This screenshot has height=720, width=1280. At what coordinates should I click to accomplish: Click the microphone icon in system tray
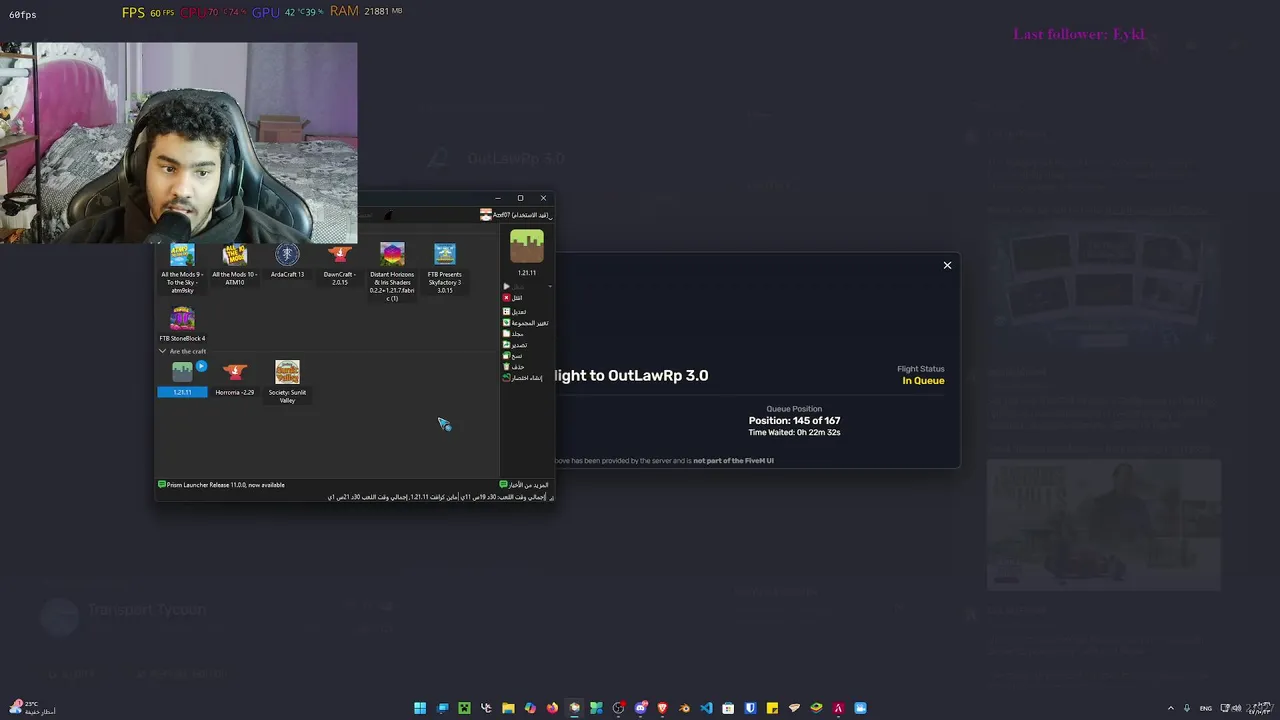(x=1187, y=708)
